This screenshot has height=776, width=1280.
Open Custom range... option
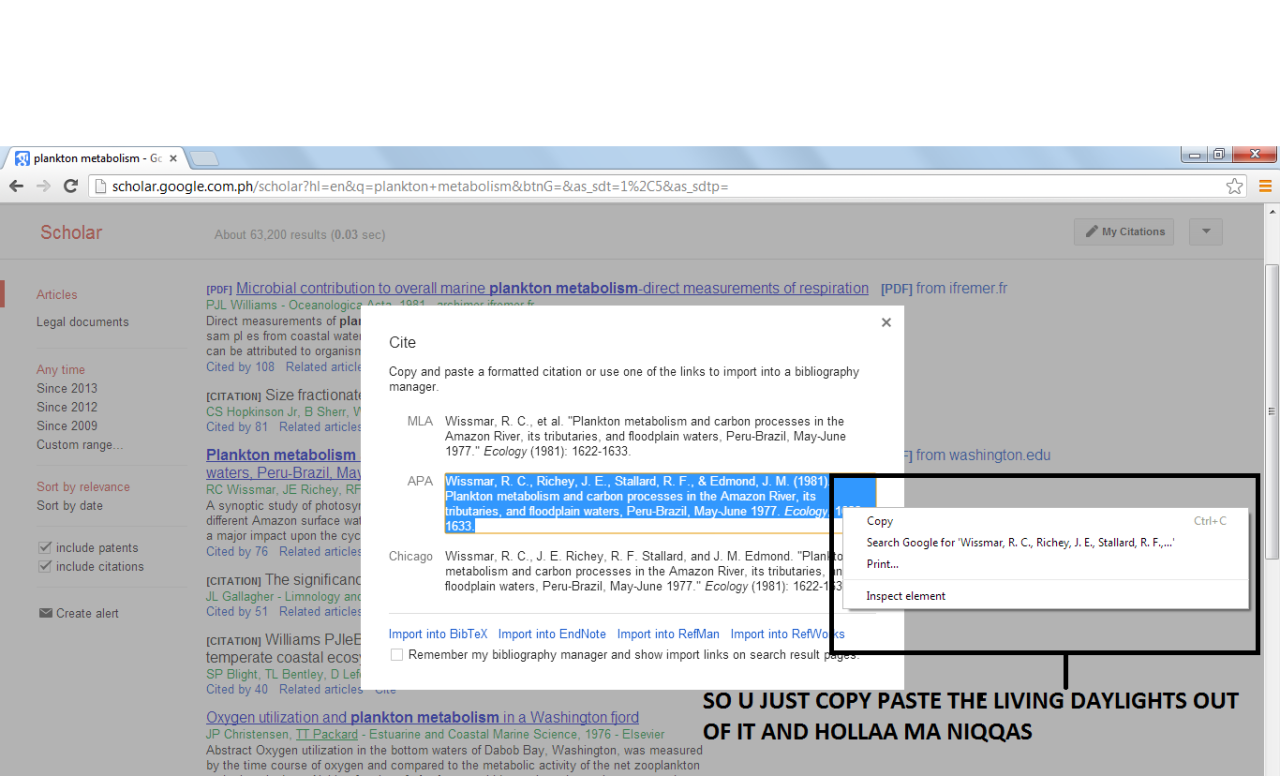coord(80,445)
